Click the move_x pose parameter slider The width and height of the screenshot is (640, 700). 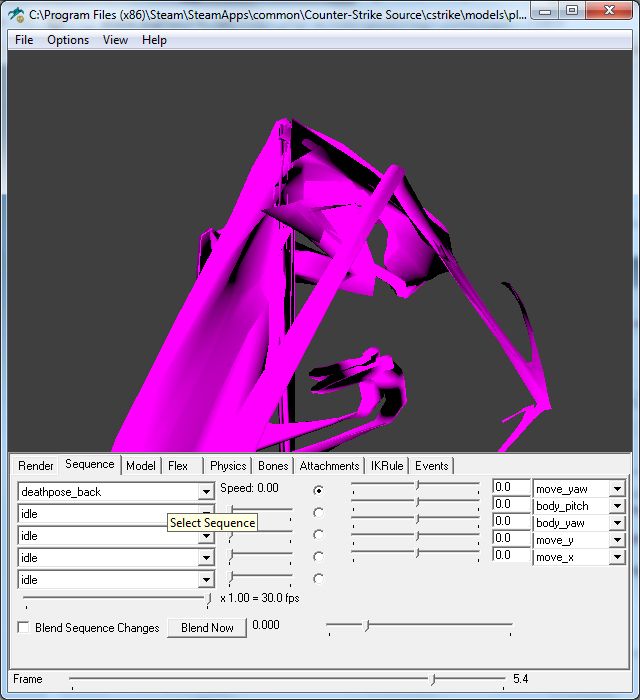pos(416,554)
